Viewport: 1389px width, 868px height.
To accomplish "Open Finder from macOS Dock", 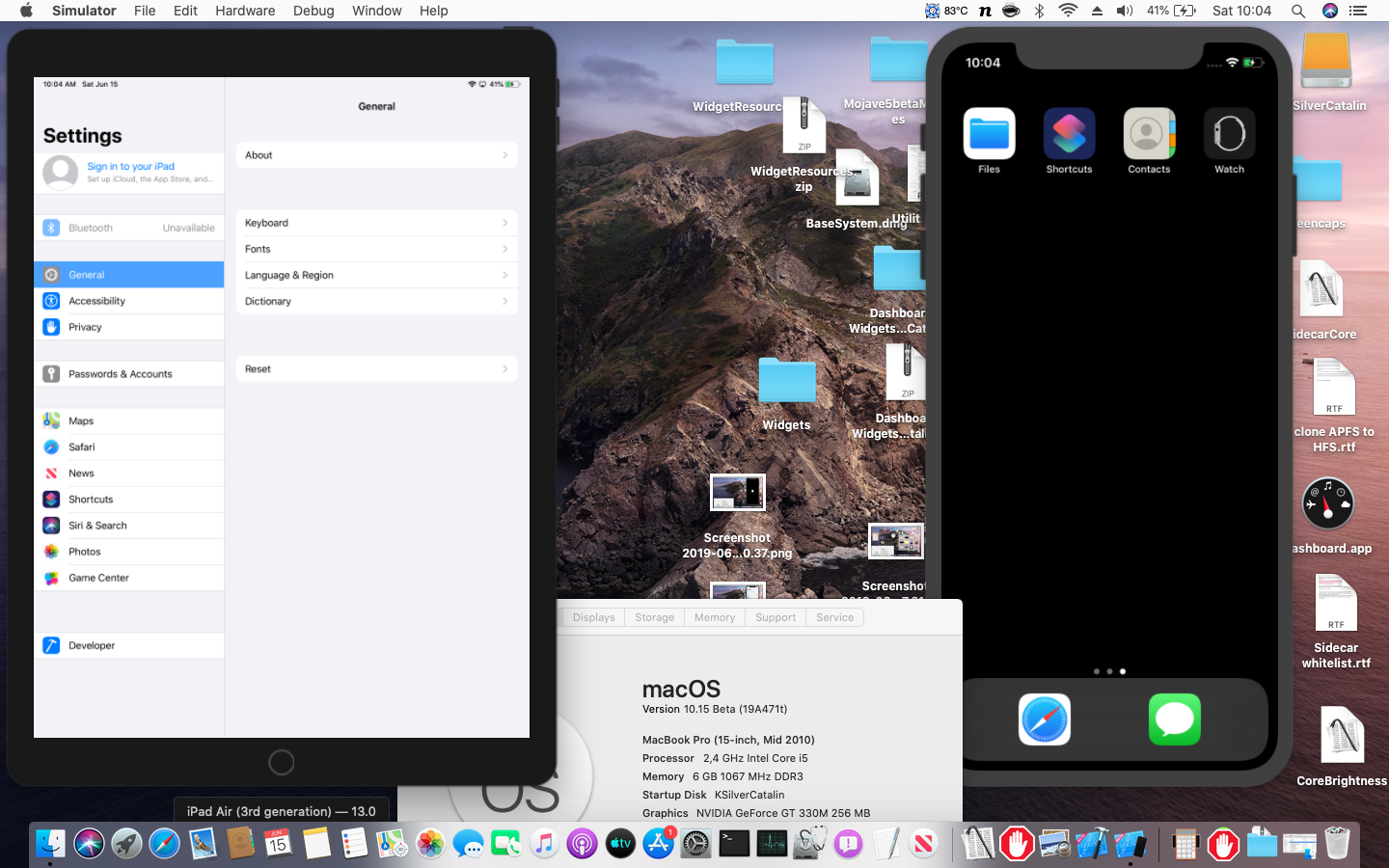I will coord(50,844).
